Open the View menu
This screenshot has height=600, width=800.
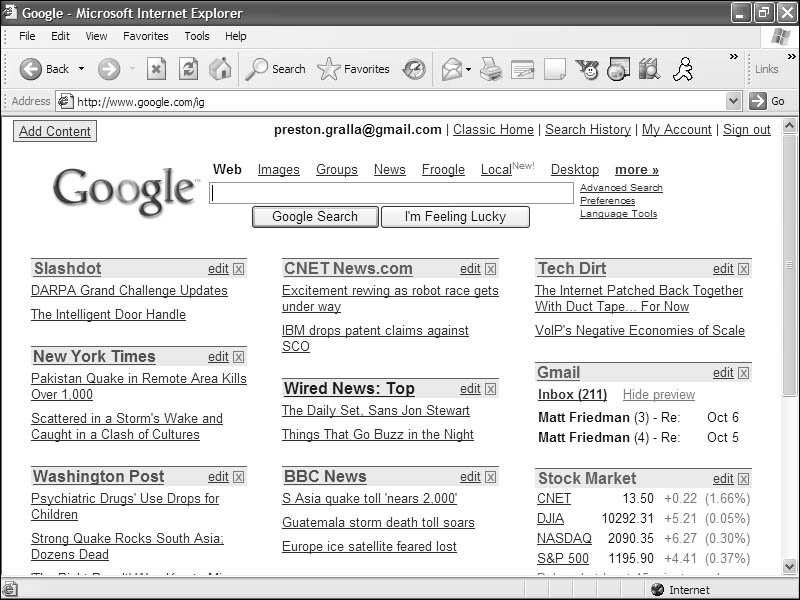click(x=96, y=36)
